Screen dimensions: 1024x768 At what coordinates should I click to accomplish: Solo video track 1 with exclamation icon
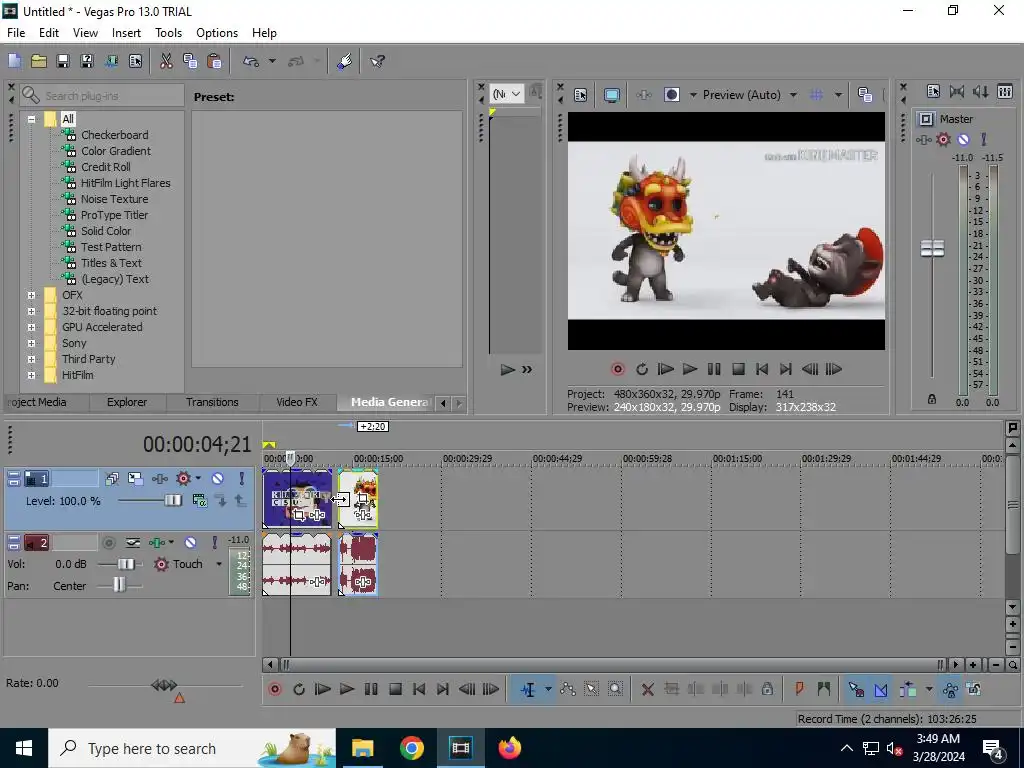coord(242,479)
